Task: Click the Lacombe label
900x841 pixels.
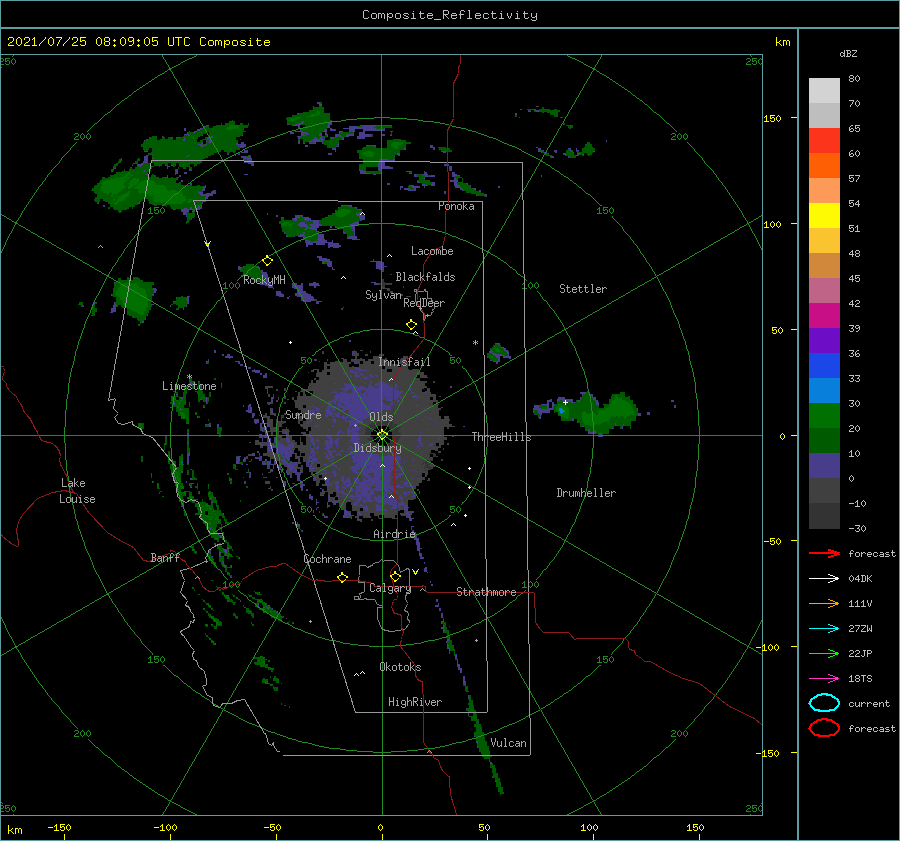Action: pos(432,251)
